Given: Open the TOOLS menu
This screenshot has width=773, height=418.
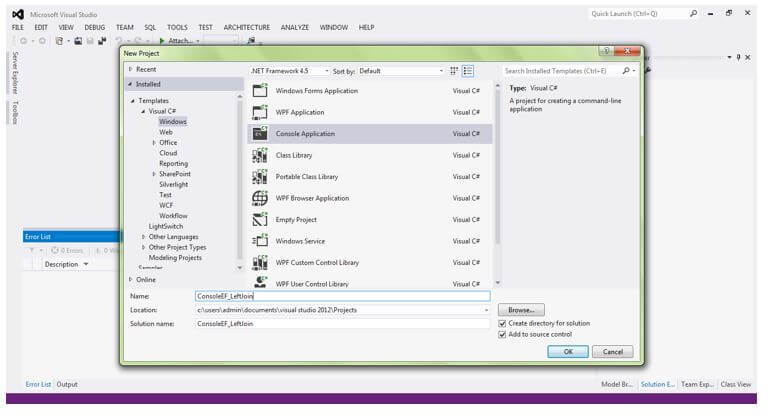Looking at the screenshot, I should [177, 28].
